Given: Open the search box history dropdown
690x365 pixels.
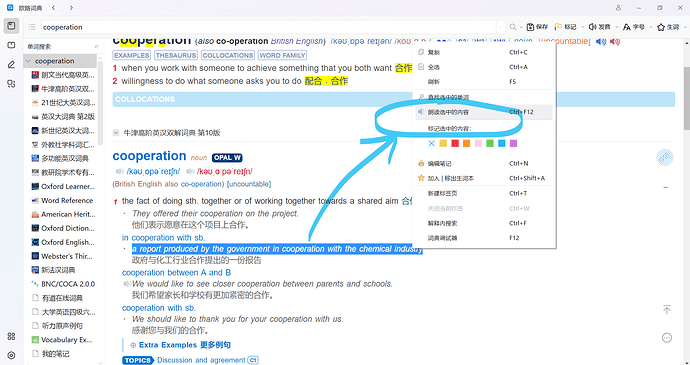Looking at the screenshot, I should tap(501, 27).
